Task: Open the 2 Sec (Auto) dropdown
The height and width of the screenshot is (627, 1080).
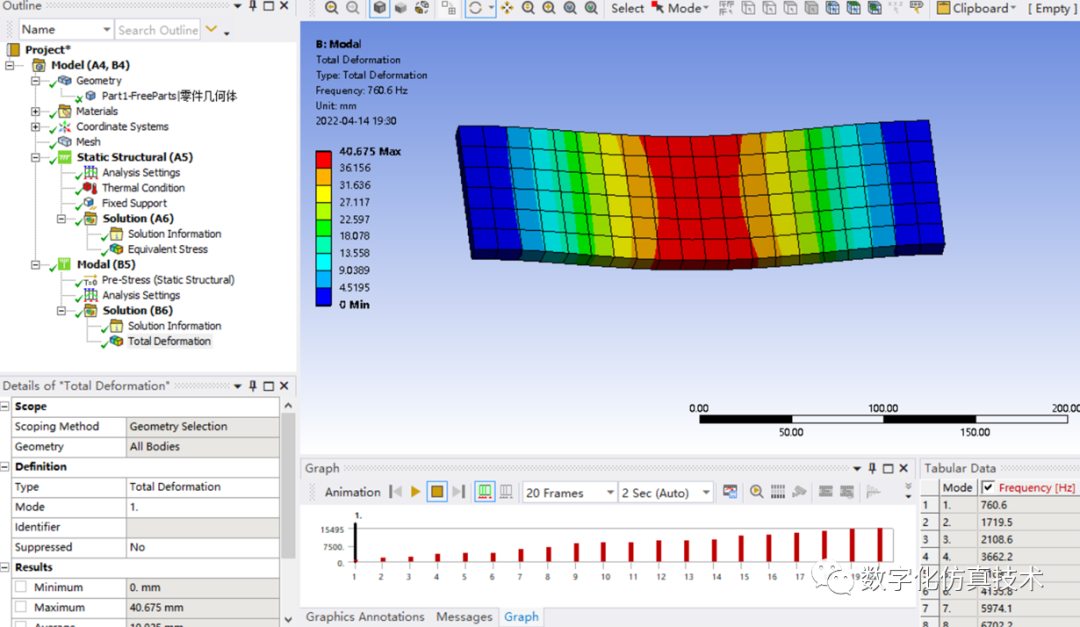Action: coord(706,493)
